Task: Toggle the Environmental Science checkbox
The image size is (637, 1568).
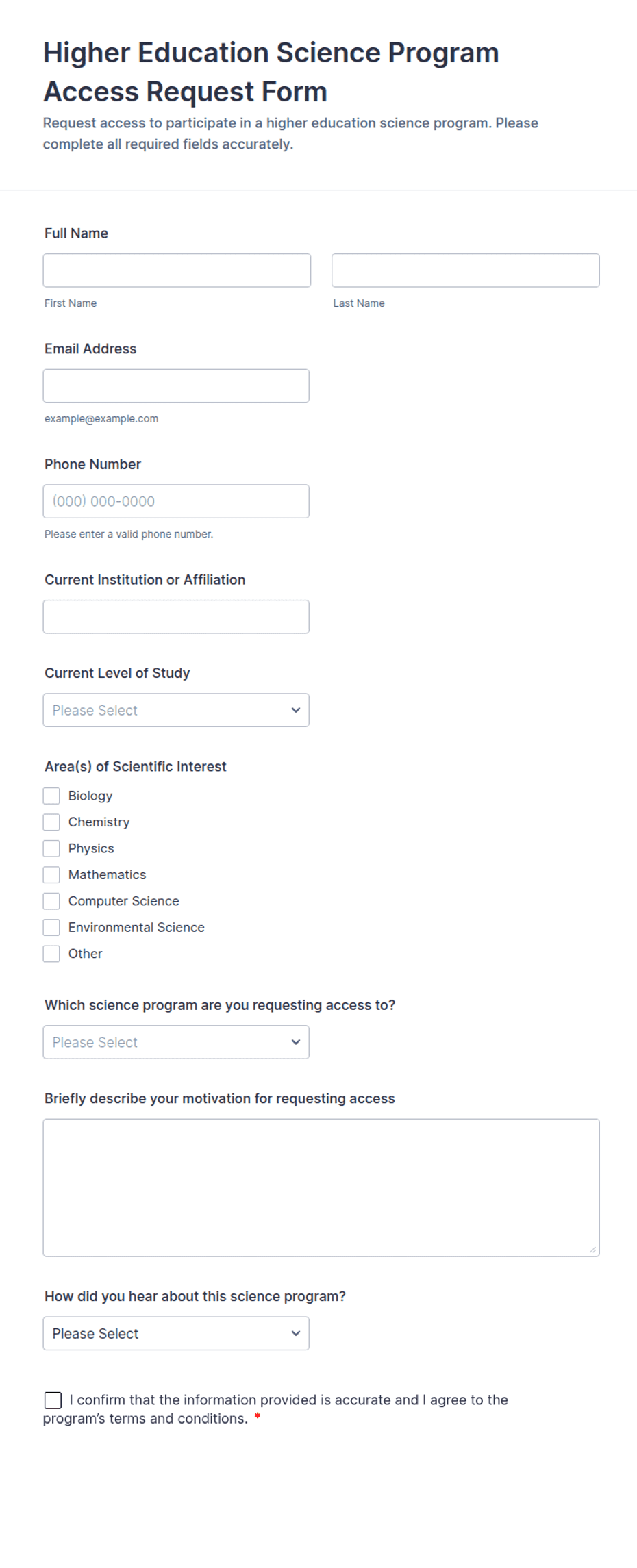Action: pos(51,928)
